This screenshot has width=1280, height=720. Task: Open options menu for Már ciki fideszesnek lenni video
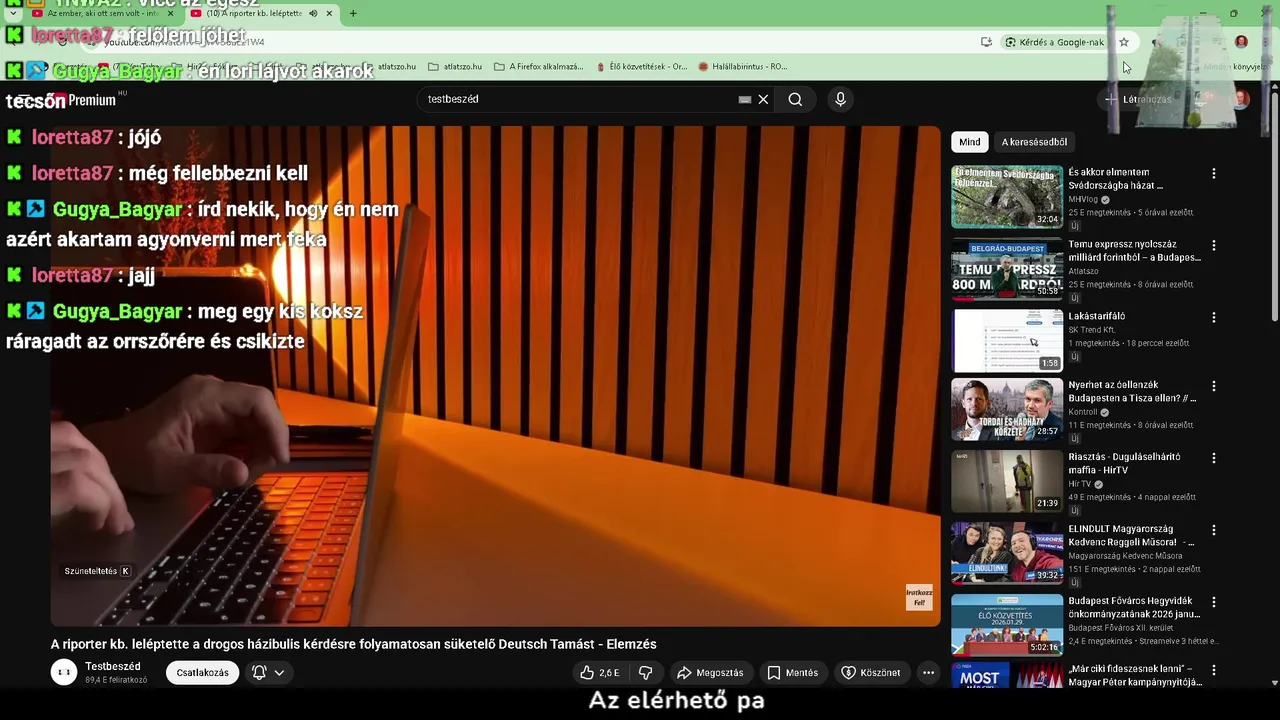(1214, 670)
